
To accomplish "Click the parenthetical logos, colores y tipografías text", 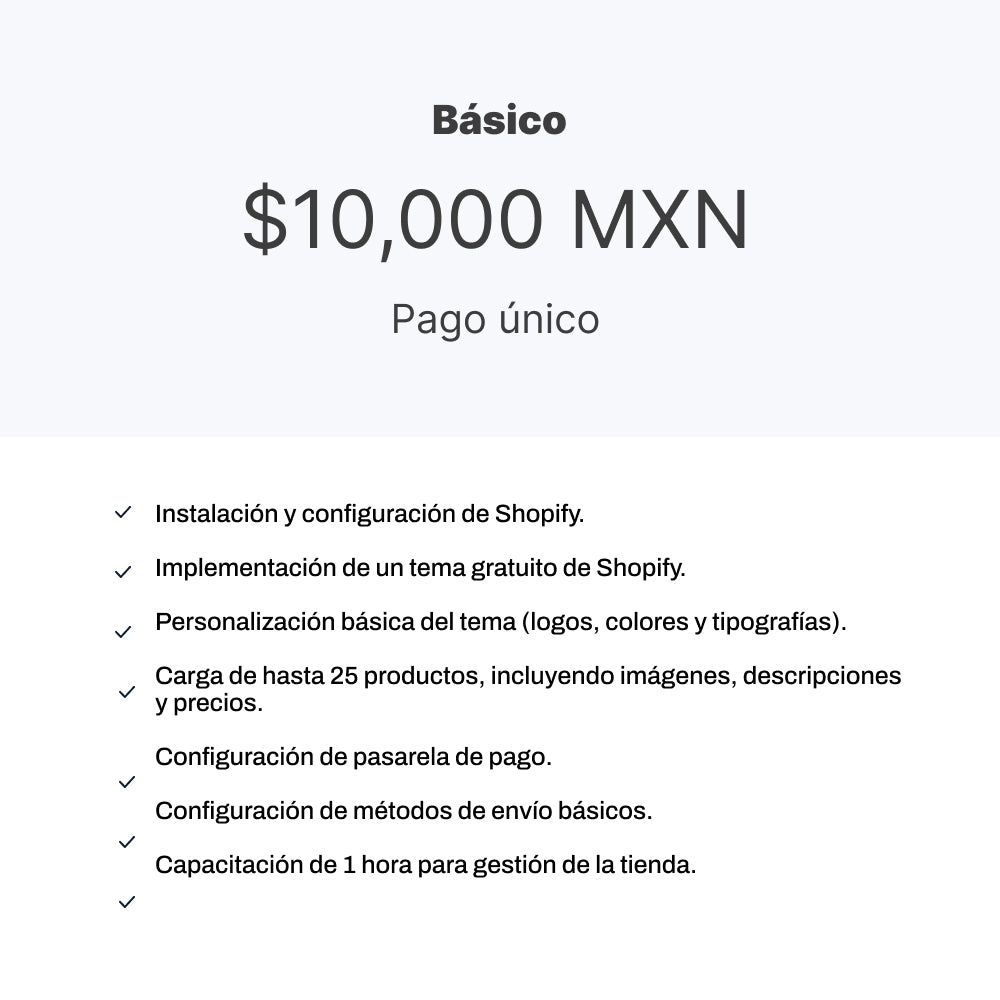I will pyautogui.click(x=684, y=622).
